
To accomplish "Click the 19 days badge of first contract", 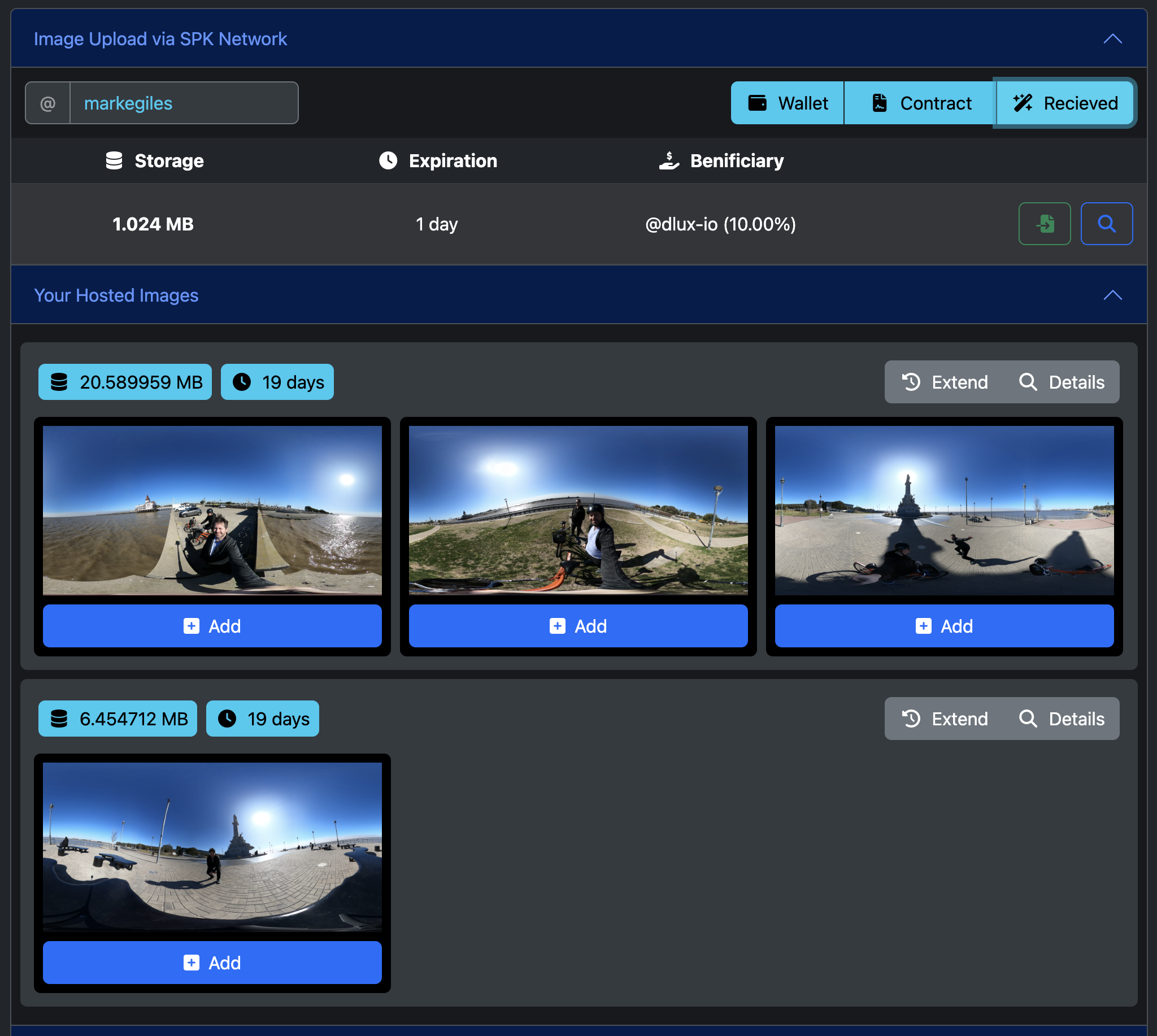I will click(277, 382).
